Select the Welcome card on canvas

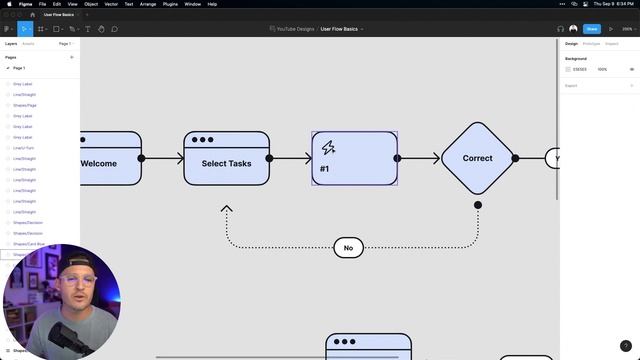111,158
